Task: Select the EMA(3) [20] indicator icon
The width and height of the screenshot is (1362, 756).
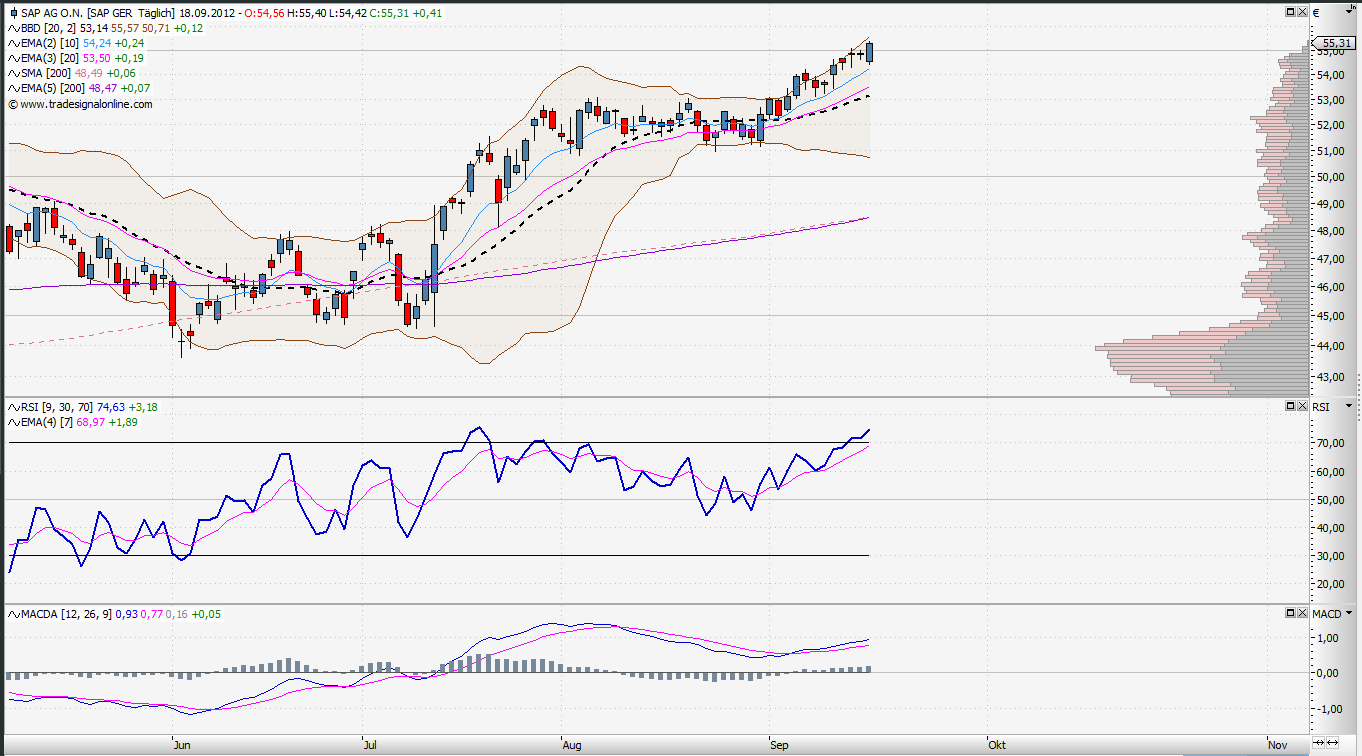Action: pos(13,58)
